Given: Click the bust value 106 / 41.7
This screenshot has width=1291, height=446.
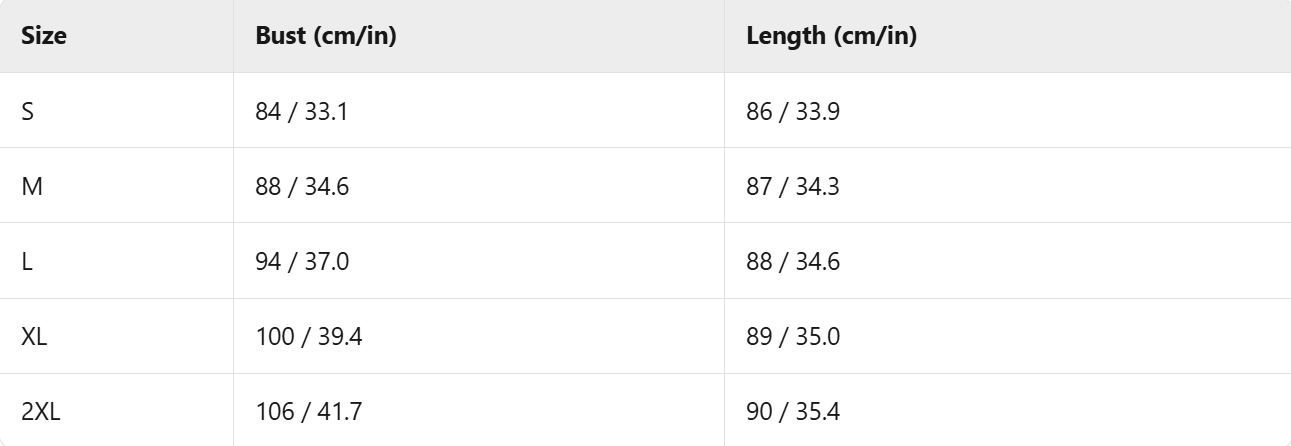Looking at the screenshot, I should pos(308,411).
